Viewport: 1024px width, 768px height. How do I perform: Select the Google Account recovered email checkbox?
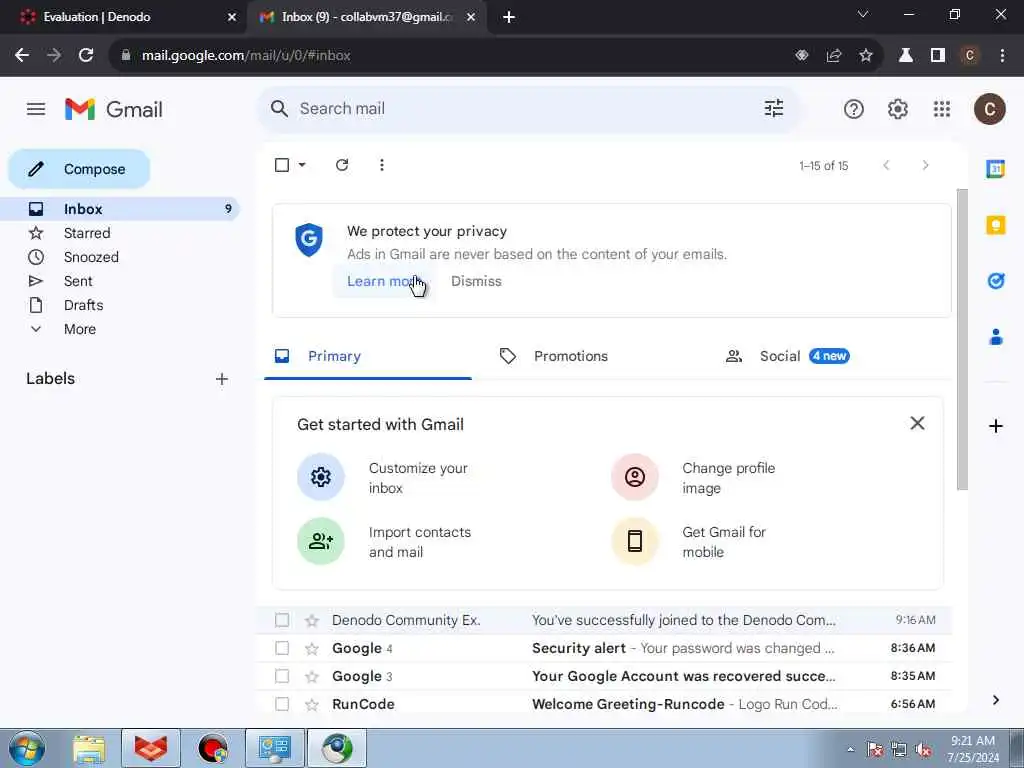click(281, 676)
